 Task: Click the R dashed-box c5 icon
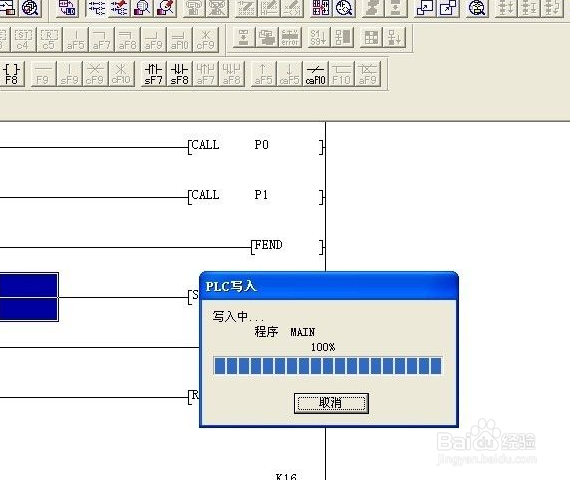click(49, 39)
